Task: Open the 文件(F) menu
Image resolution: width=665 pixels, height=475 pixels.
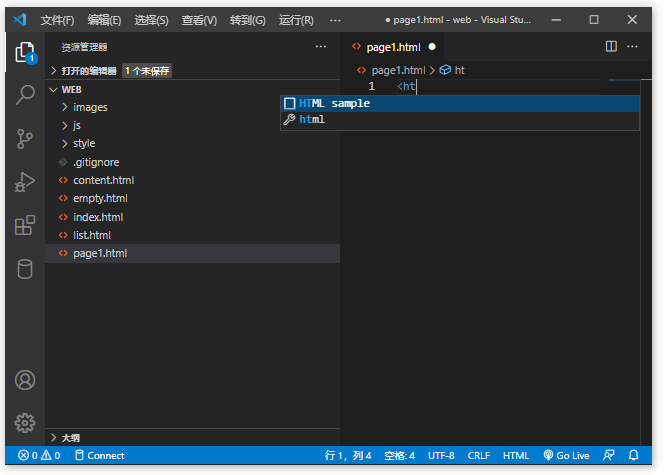Action: 57,20
